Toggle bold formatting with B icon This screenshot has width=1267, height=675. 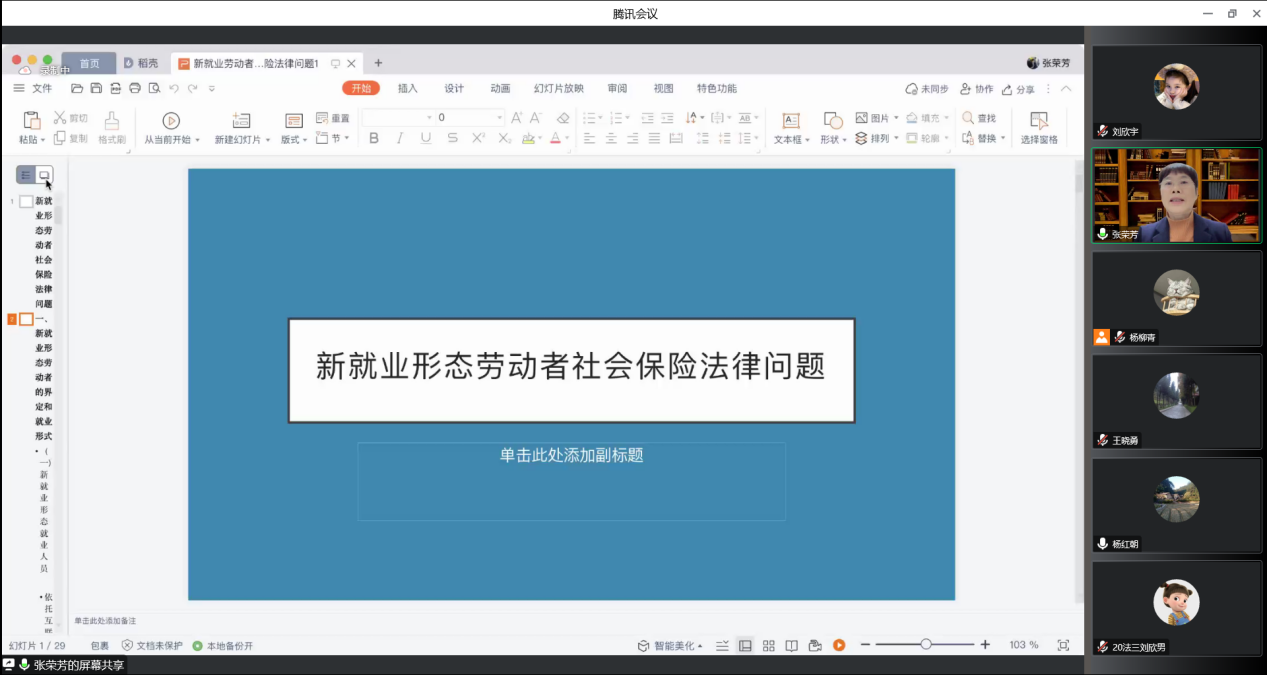pyautogui.click(x=373, y=138)
